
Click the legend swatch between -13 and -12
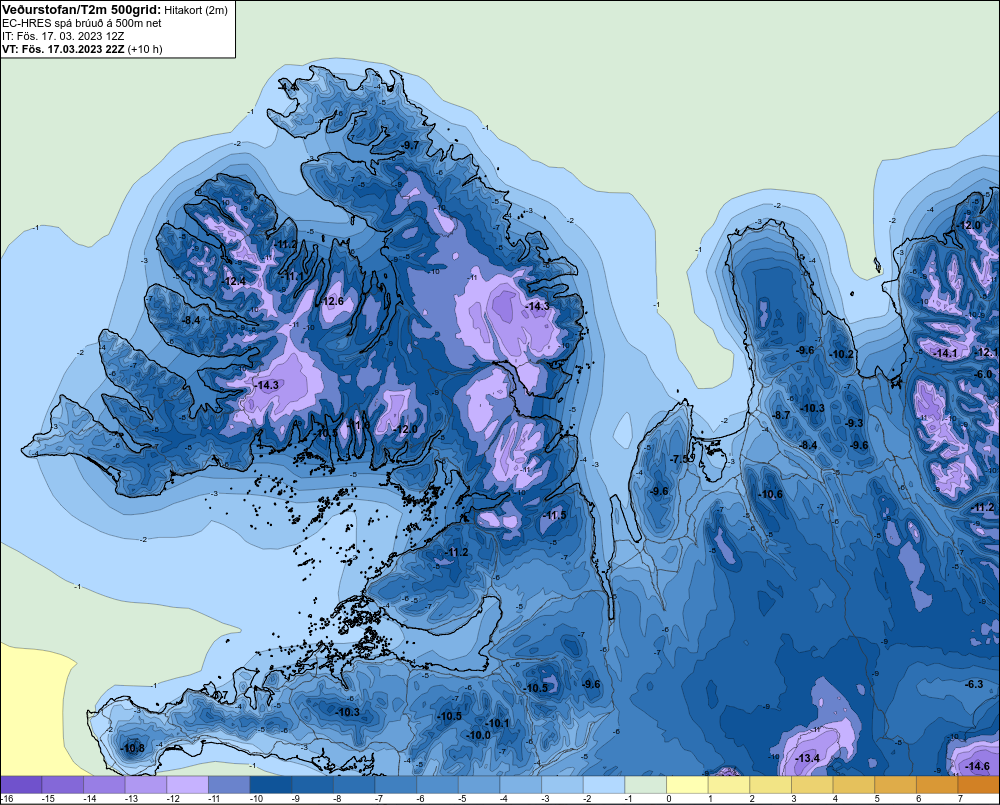(146, 785)
